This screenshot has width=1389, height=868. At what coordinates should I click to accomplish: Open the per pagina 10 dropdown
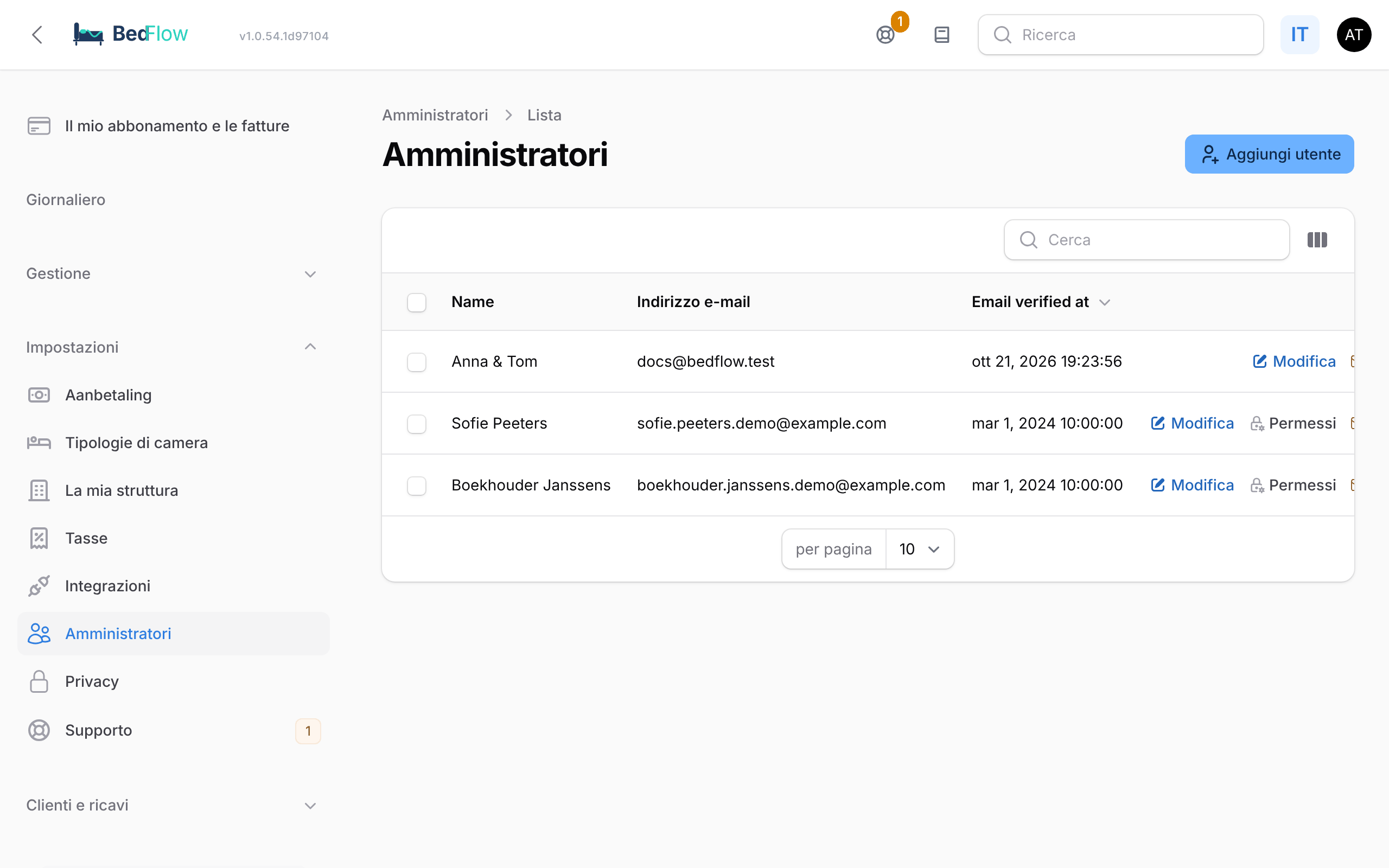(x=920, y=550)
